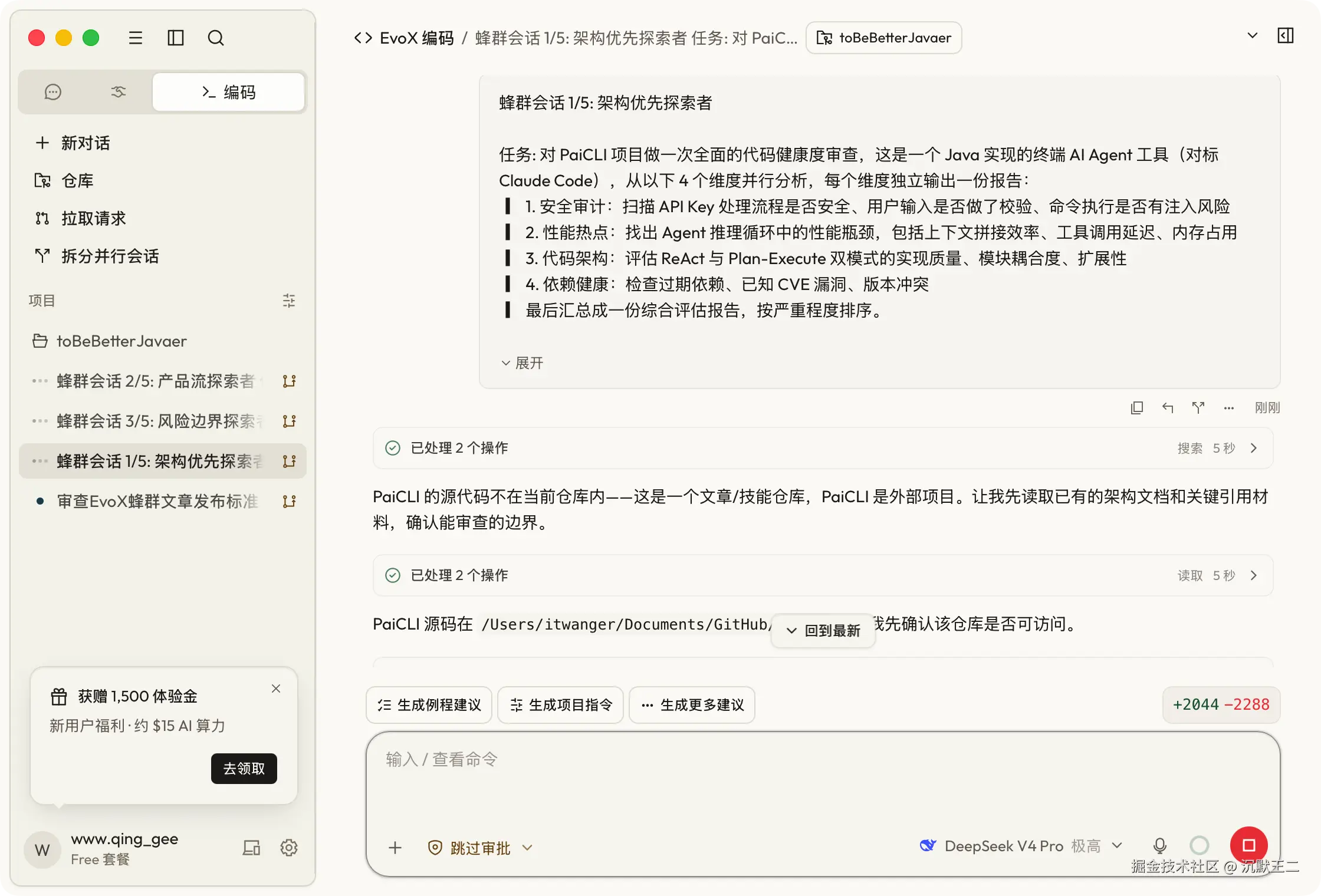Click the 回到最新 button

pyautogui.click(x=823, y=631)
